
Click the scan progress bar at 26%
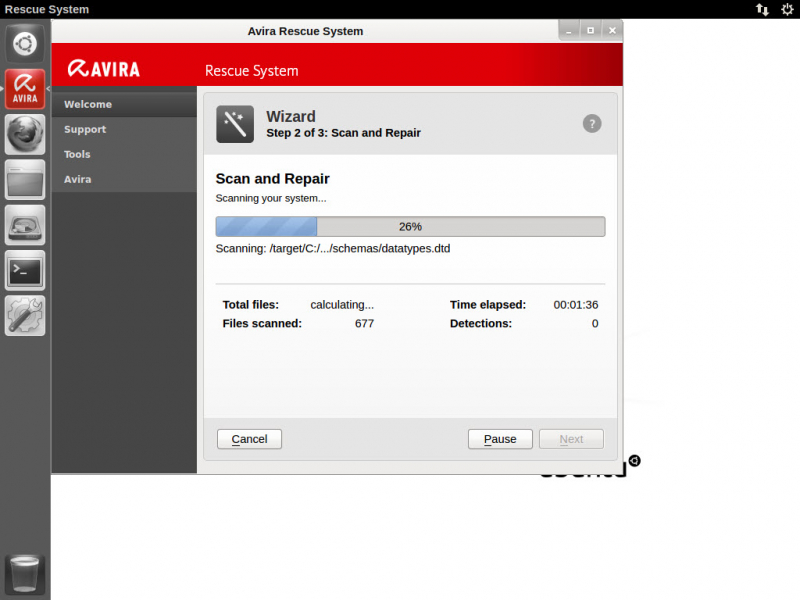(x=410, y=227)
